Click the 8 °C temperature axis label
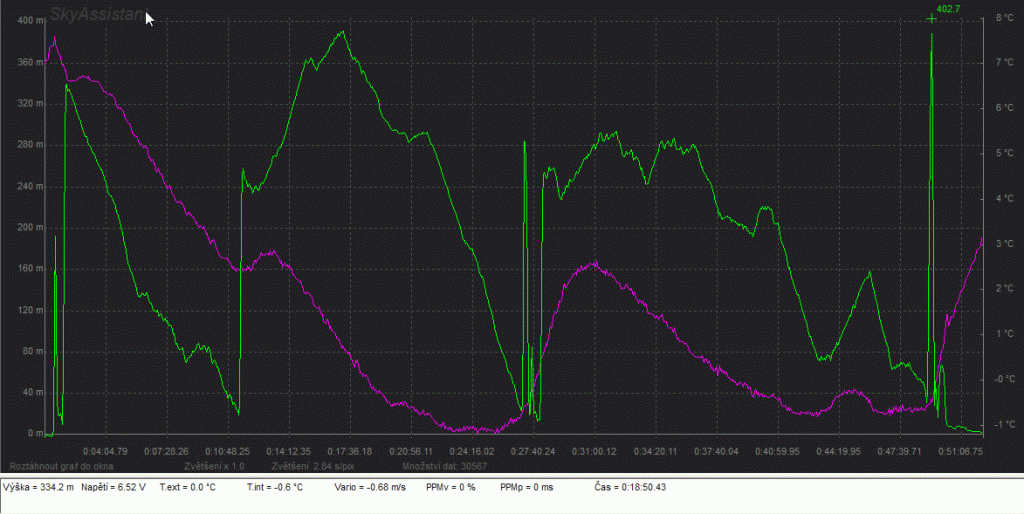 [1001, 18]
